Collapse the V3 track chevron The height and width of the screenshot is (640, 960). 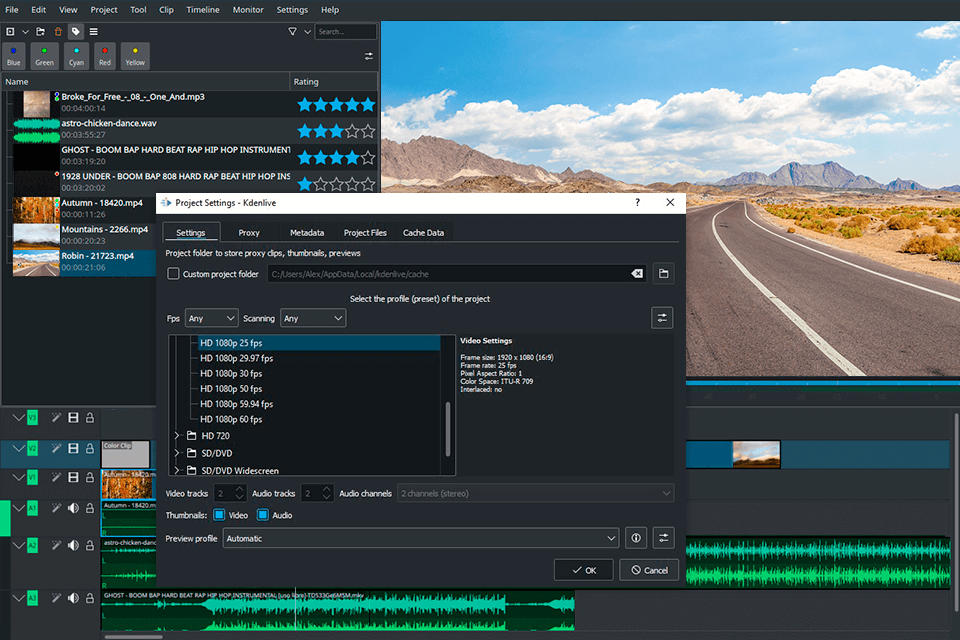18,418
